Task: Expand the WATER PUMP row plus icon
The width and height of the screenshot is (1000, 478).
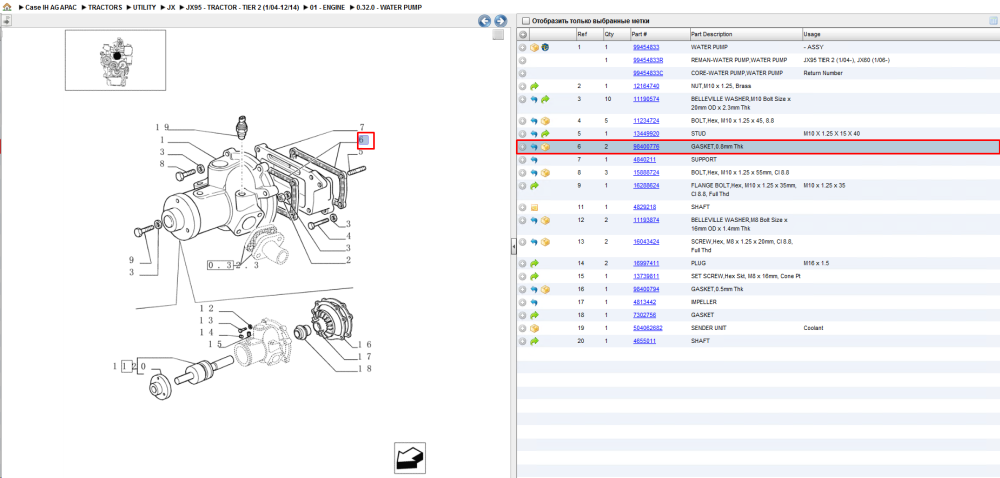Action: (522, 47)
